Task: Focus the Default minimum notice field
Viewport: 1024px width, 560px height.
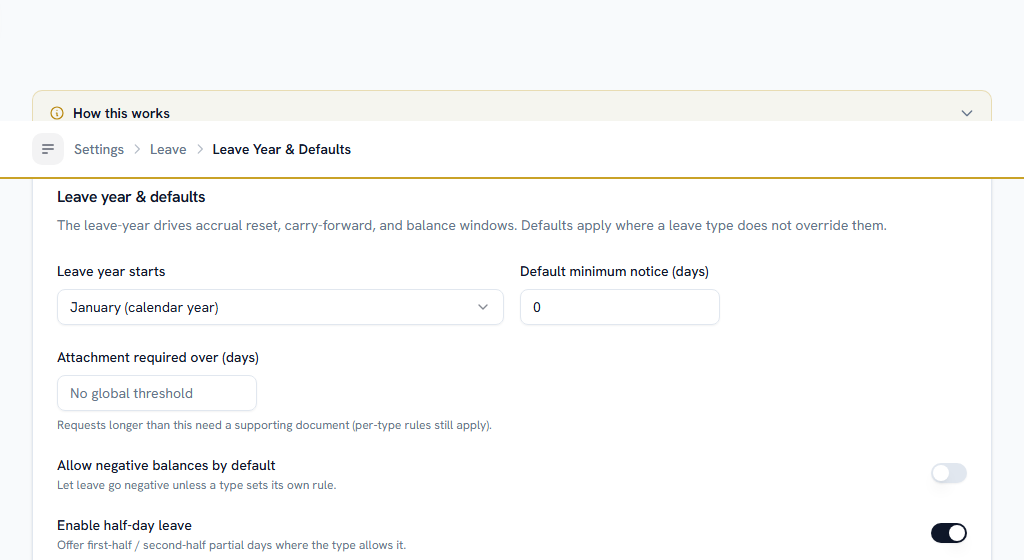Action: pyautogui.click(x=620, y=307)
